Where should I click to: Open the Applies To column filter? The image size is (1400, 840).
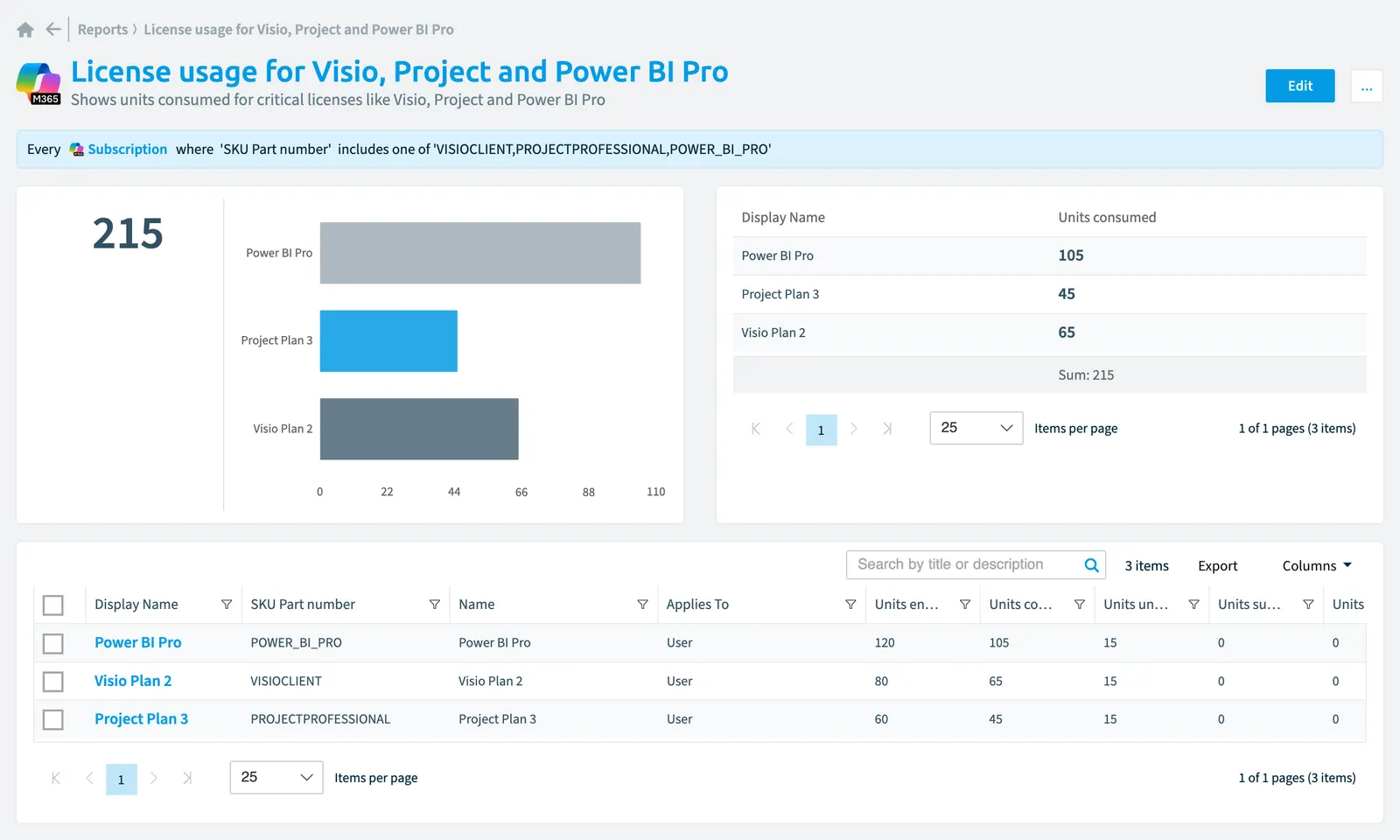coord(850,605)
